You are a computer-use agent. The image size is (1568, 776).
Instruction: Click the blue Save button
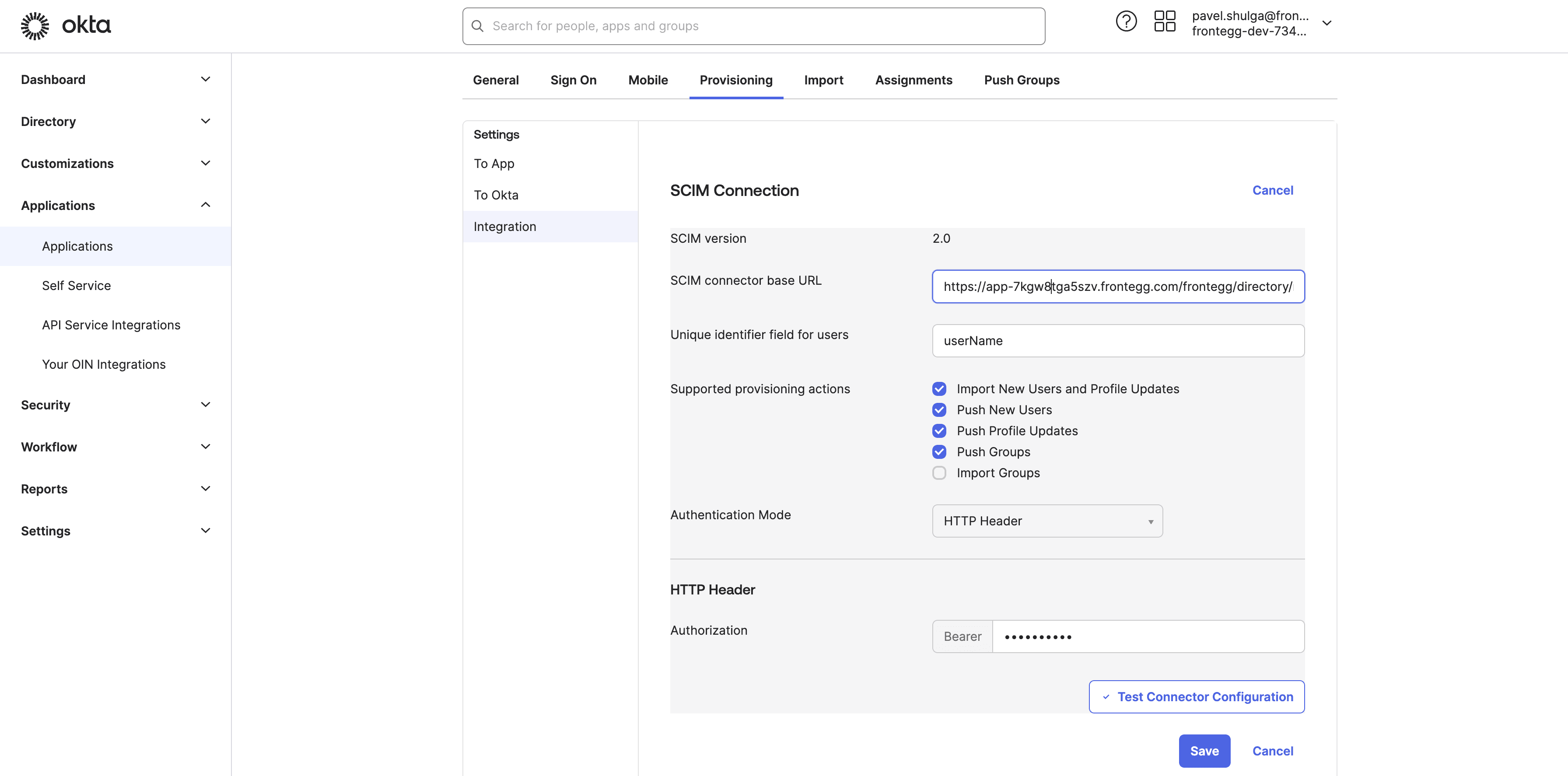pyautogui.click(x=1204, y=751)
